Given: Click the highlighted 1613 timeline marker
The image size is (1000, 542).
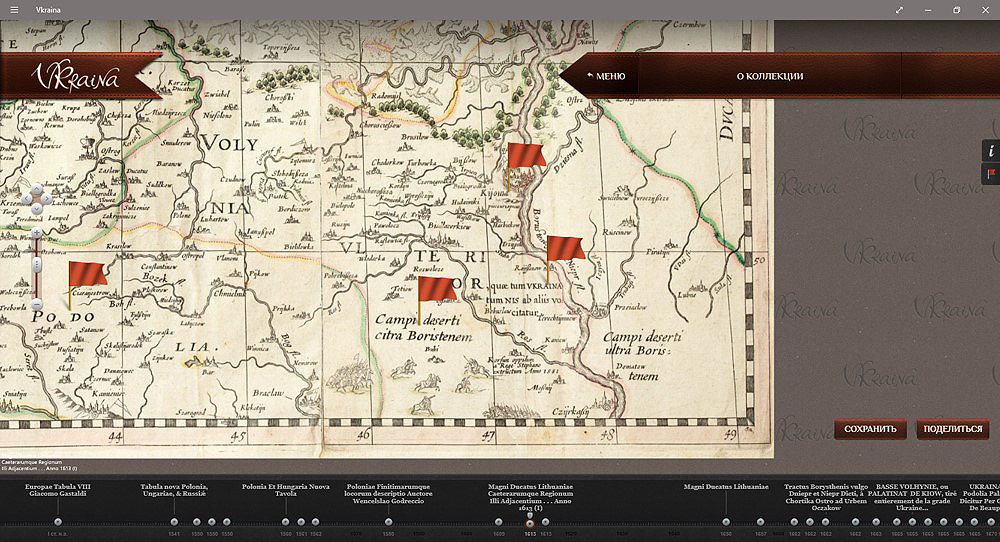Looking at the screenshot, I should tap(529, 524).
